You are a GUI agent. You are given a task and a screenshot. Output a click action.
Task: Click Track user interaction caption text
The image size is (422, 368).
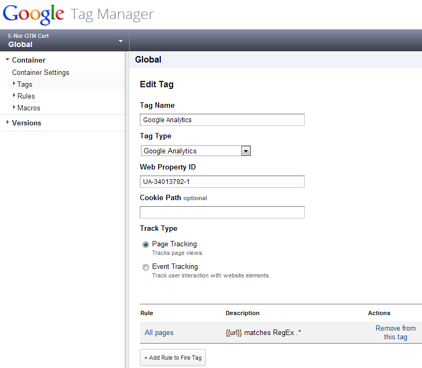pos(211,276)
